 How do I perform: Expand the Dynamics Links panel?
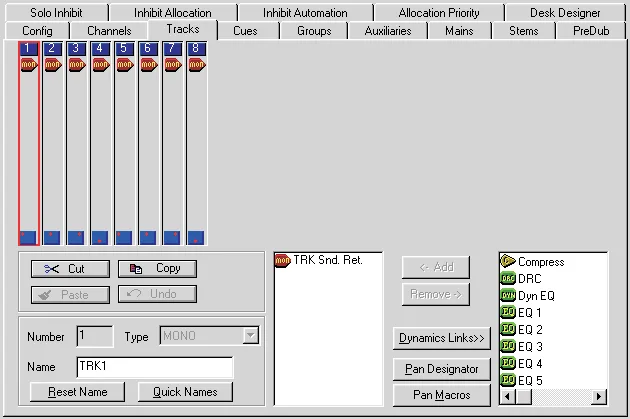[442, 338]
